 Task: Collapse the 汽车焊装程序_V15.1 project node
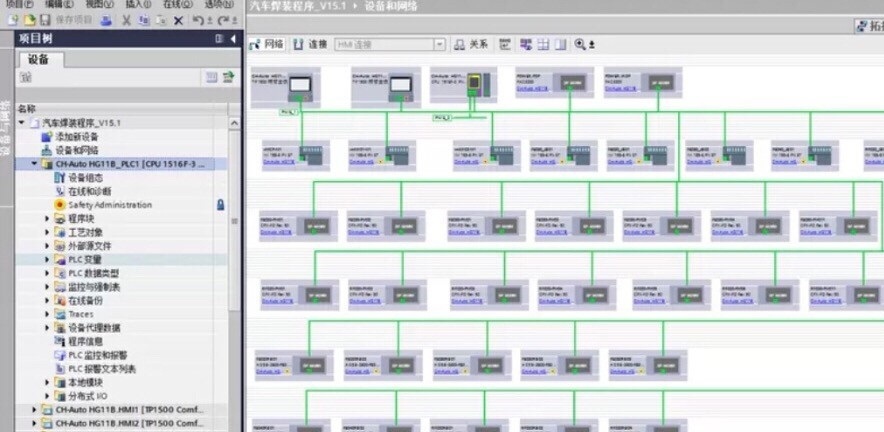click(x=22, y=123)
